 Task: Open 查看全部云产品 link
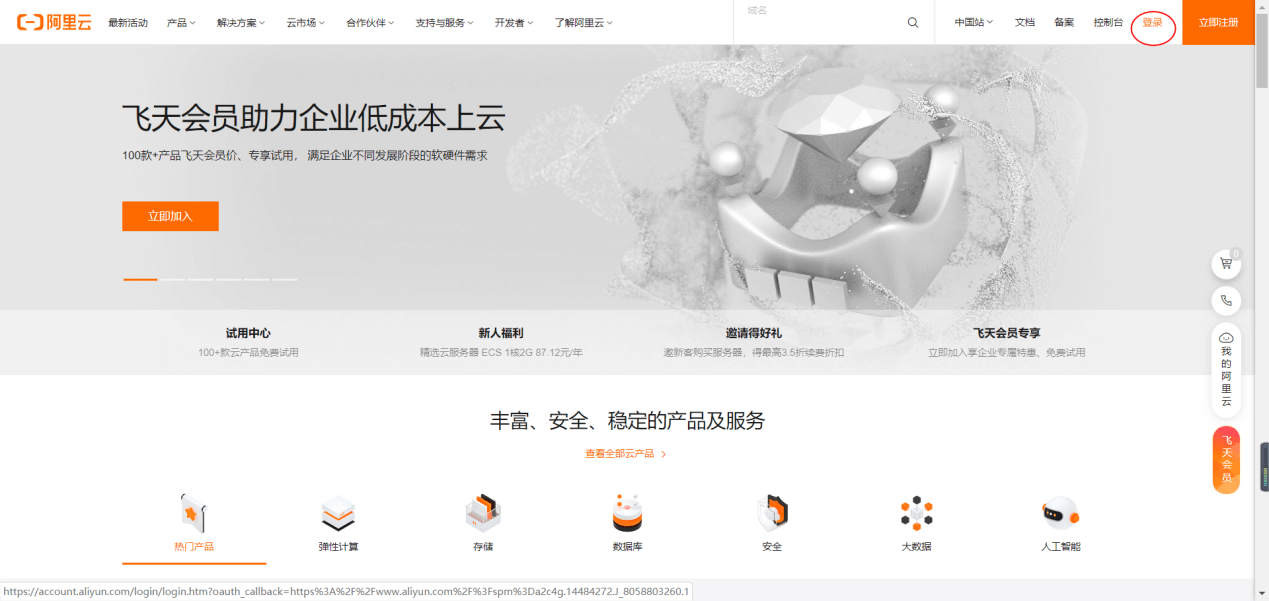click(626, 454)
